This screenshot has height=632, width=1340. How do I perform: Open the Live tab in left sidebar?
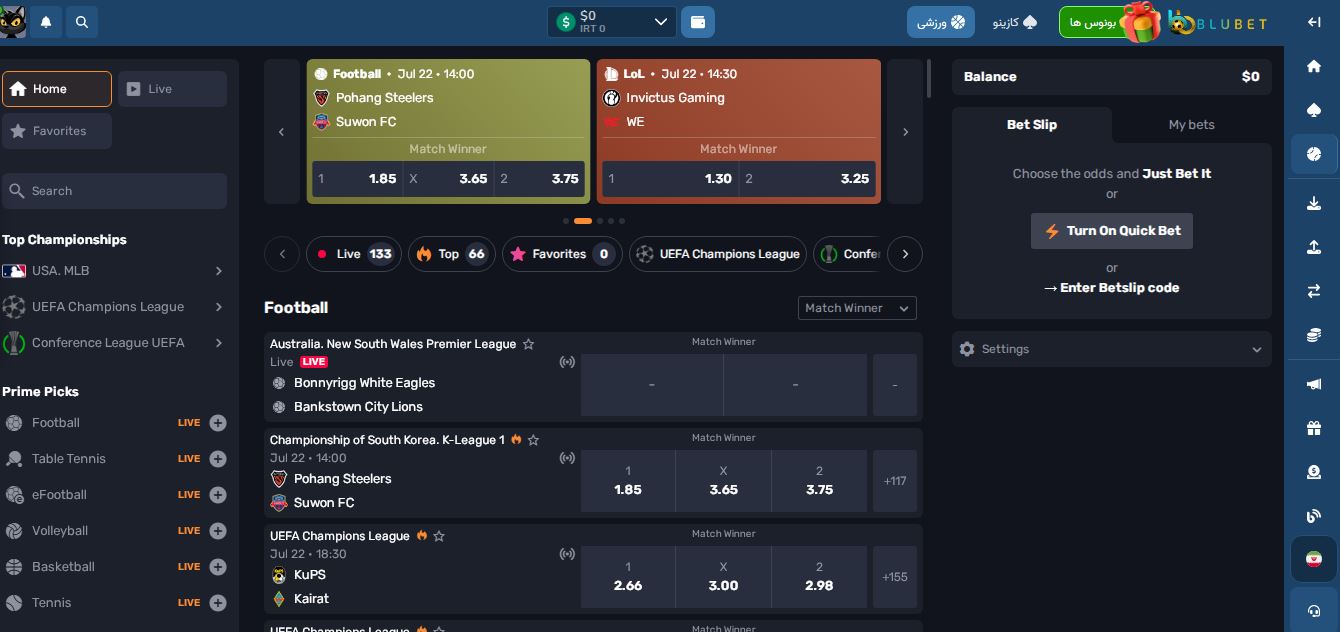pyautogui.click(x=172, y=89)
